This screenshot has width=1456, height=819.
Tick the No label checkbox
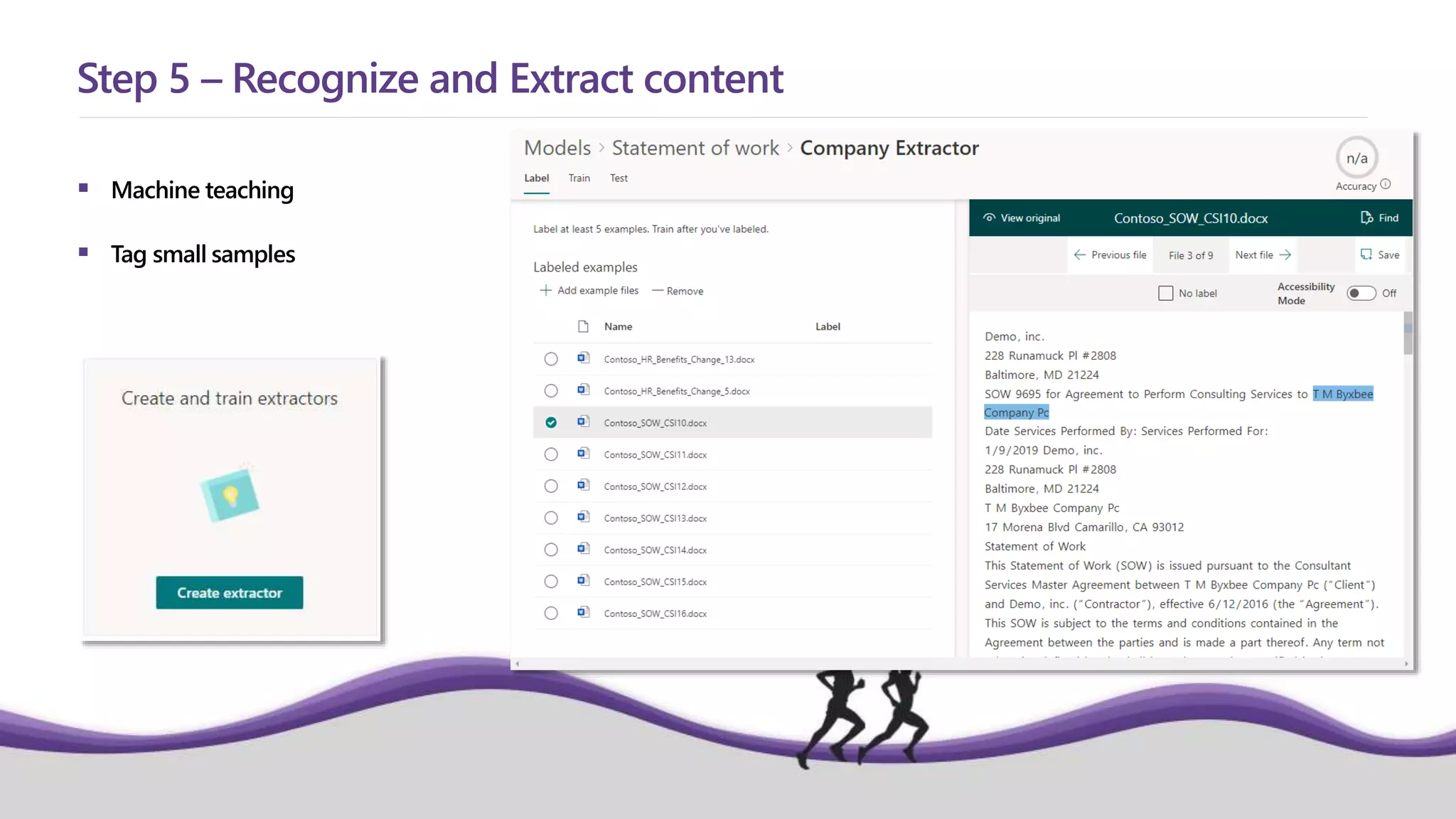1166,293
